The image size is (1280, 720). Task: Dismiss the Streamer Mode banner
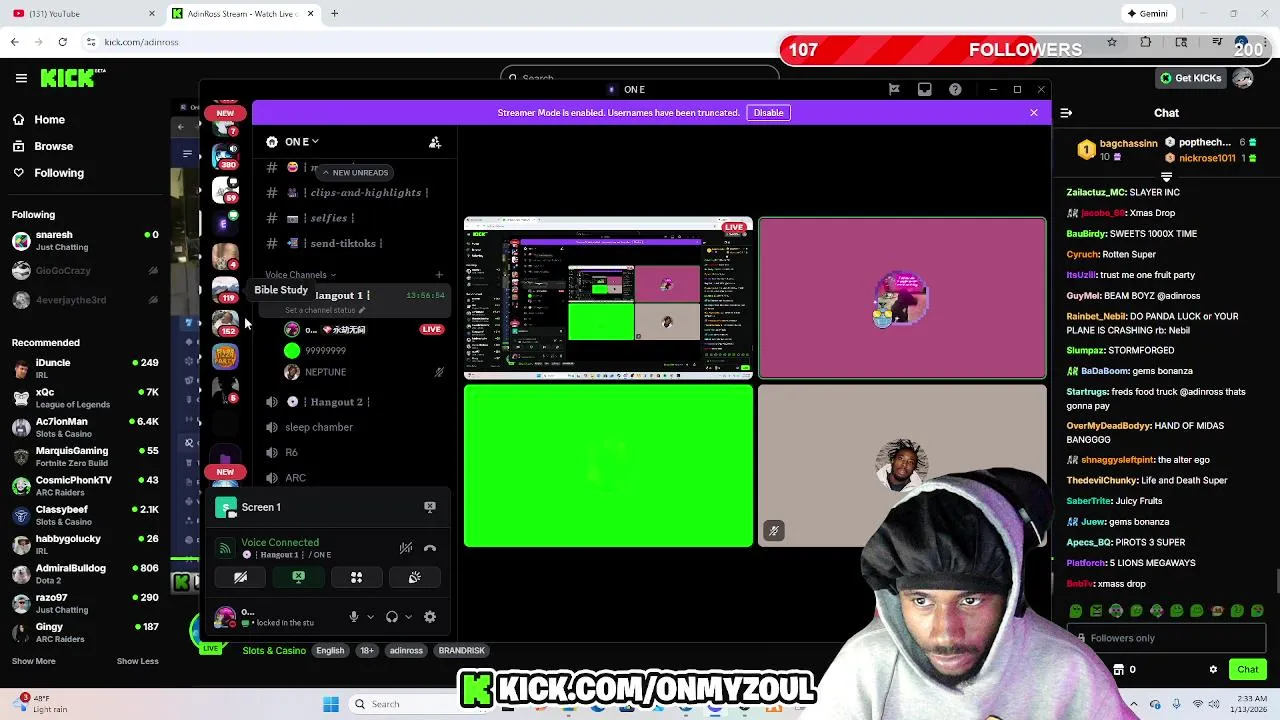point(1034,113)
